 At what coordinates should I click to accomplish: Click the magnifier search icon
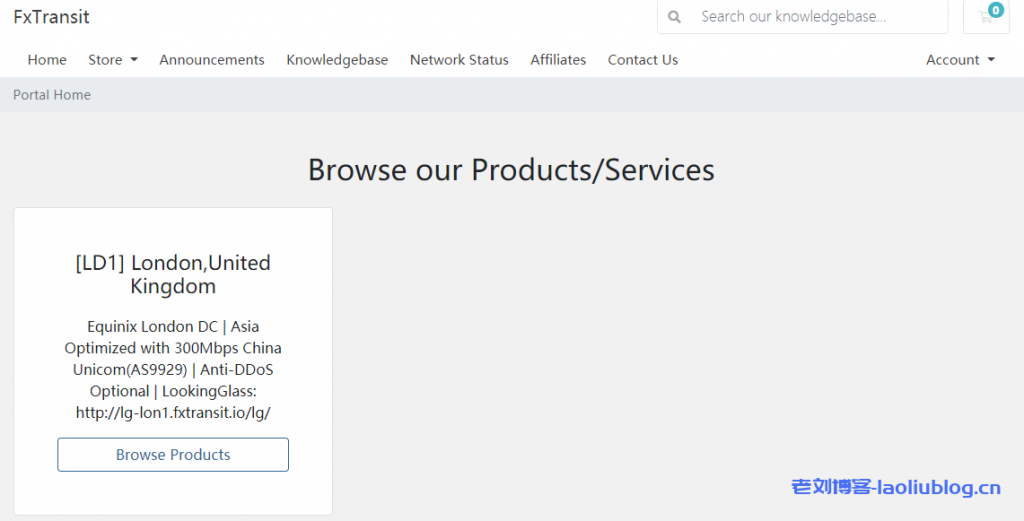pyautogui.click(x=675, y=17)
